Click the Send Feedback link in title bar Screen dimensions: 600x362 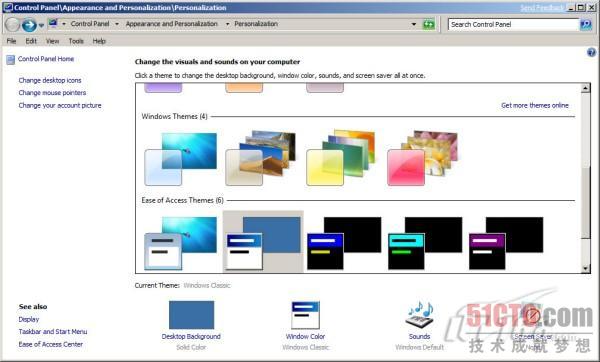tap(542, 8)
